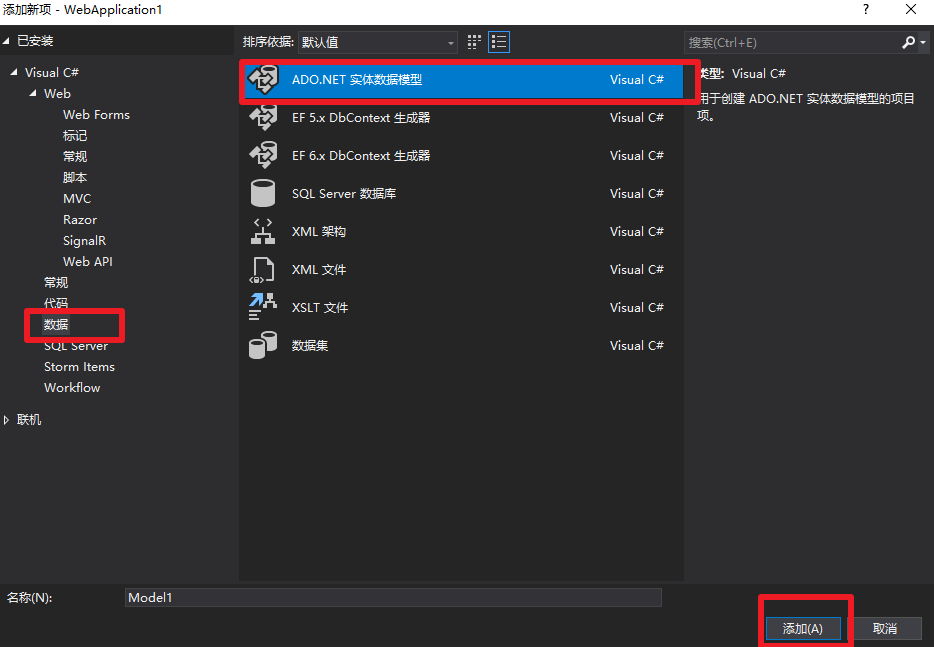
Task: Collapse the Visual C# tree node
Action: [x=14, y=72]
